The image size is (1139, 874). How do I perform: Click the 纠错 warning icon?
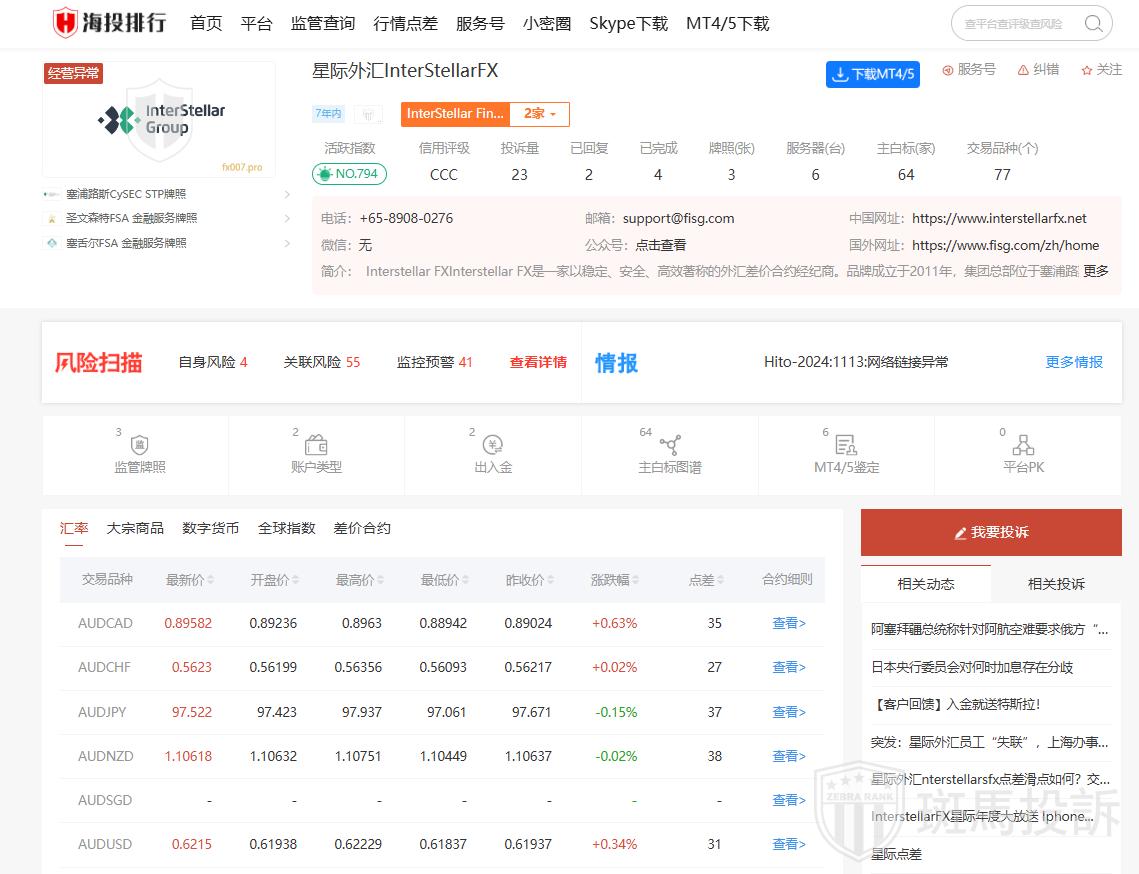coord(1023,70)
